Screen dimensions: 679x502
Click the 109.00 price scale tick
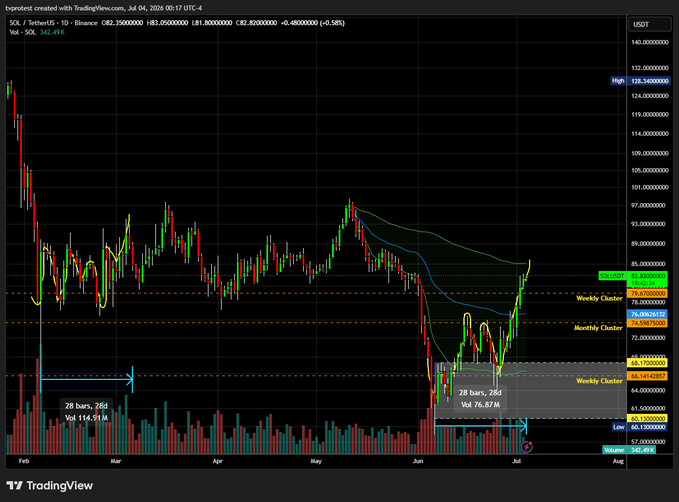point(650,153)
